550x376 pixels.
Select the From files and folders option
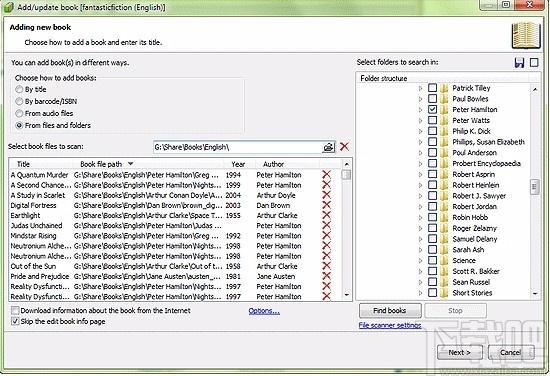19,125
